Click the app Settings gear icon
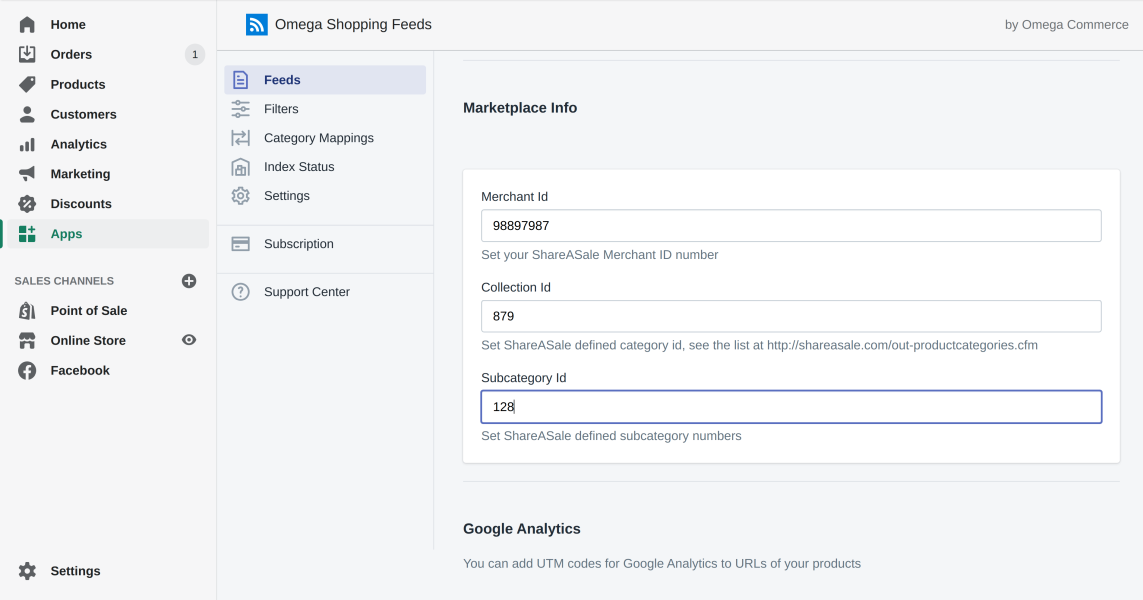 241,195
